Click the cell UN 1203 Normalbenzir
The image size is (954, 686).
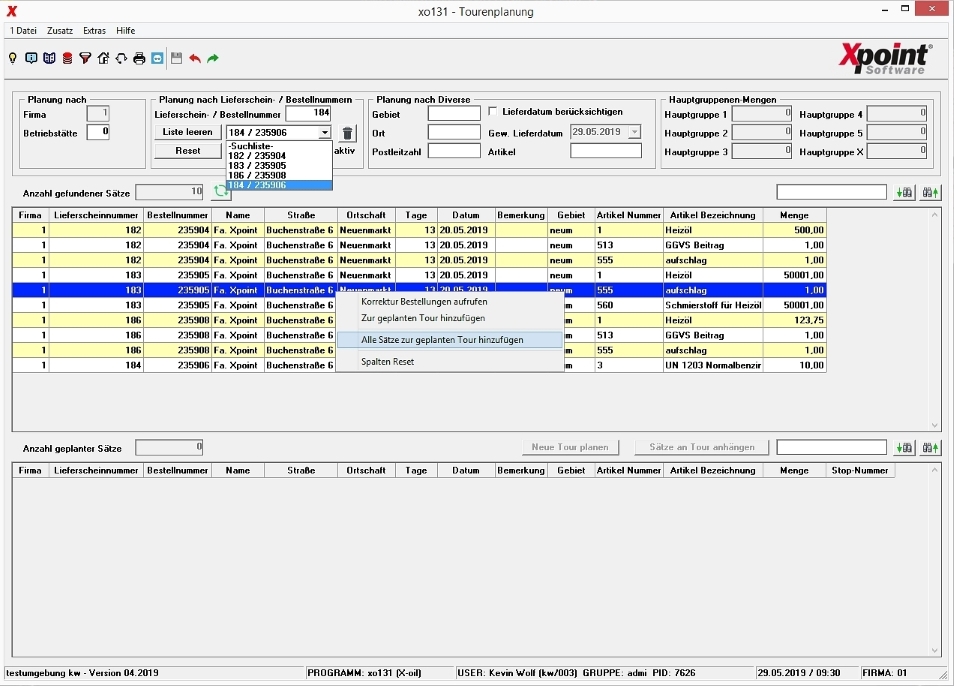pyautogui.click(x=713, y=366)
